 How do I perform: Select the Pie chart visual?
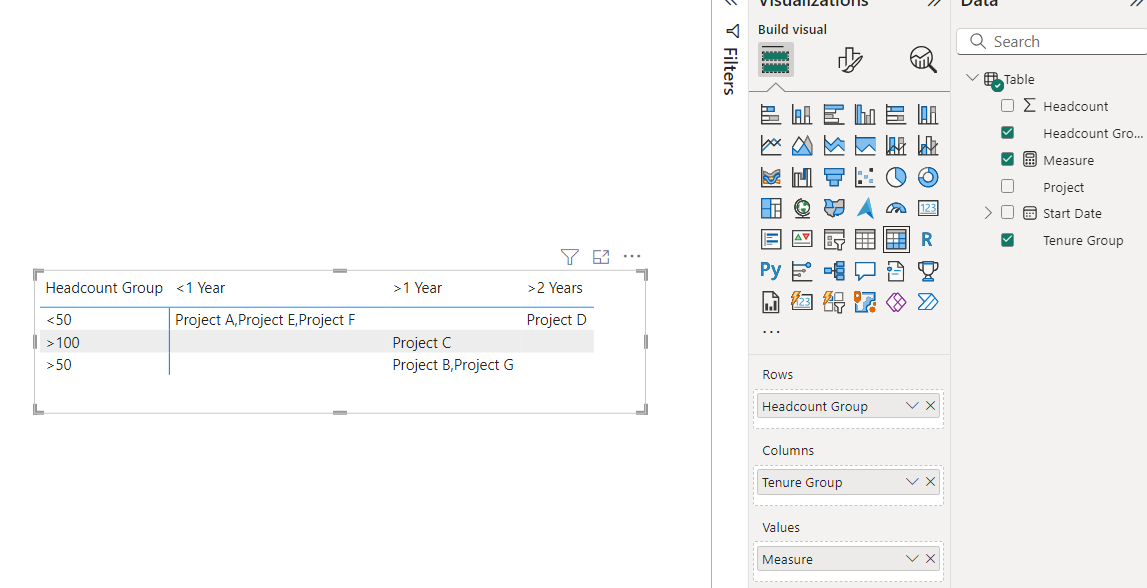[x=896, y=177]
